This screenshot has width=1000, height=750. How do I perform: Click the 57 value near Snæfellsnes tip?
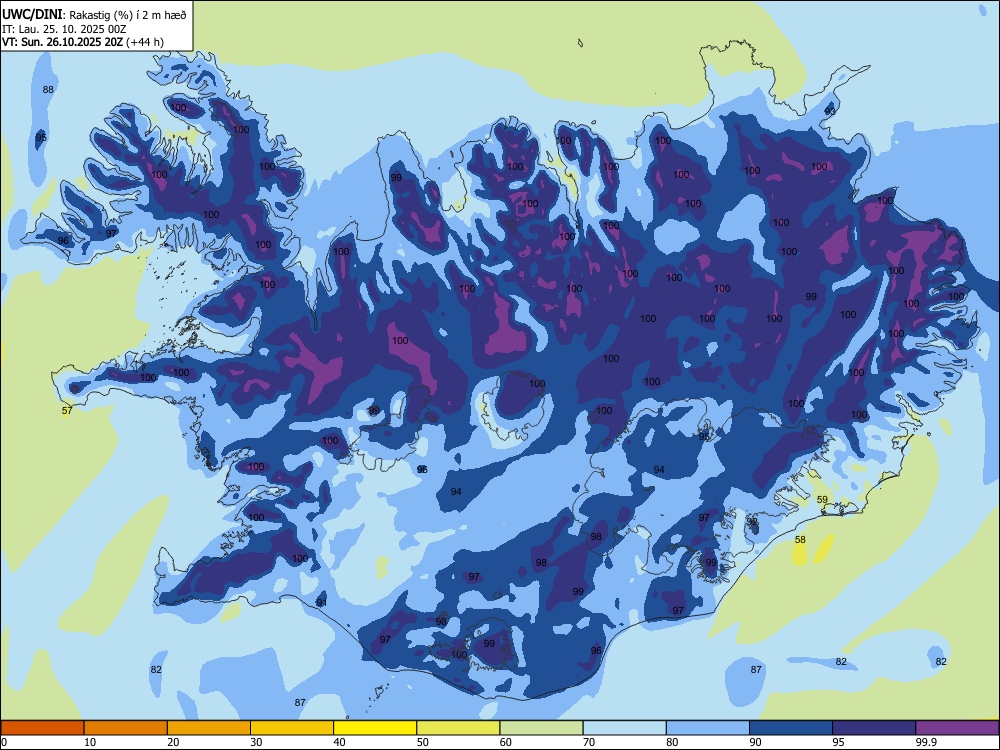tap(67, 410)
